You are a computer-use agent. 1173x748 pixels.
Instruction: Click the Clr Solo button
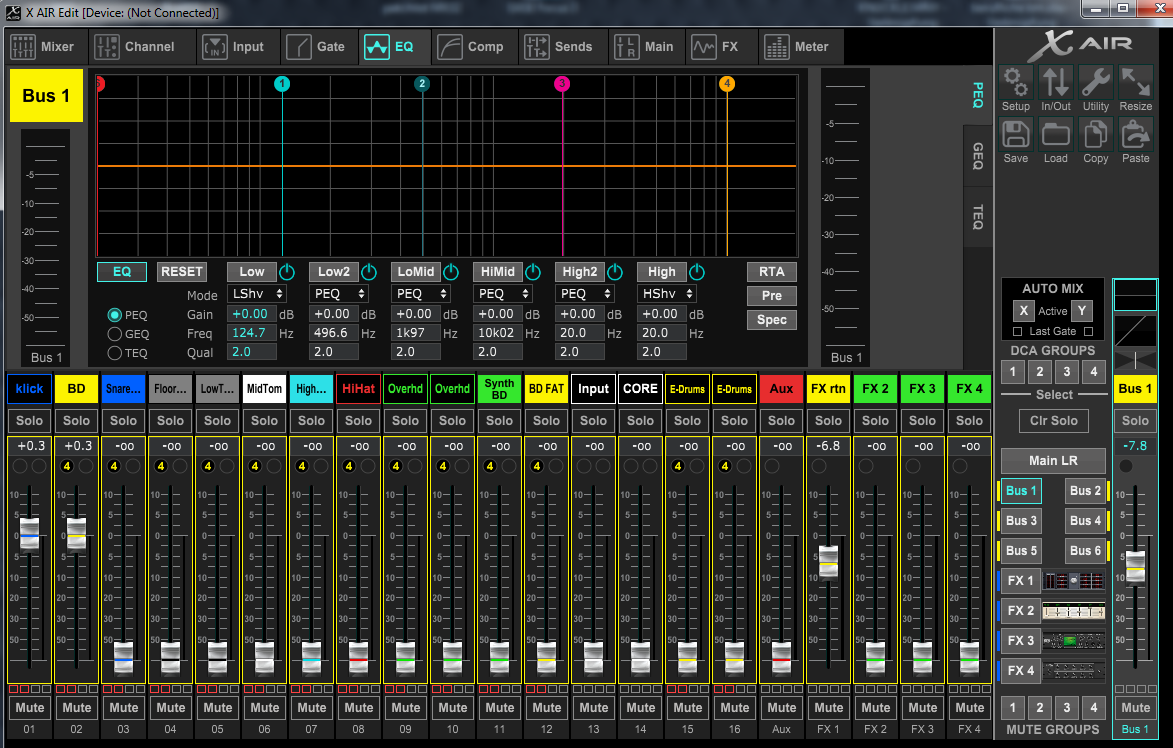pyautogui.click(x=1053, y=420)
